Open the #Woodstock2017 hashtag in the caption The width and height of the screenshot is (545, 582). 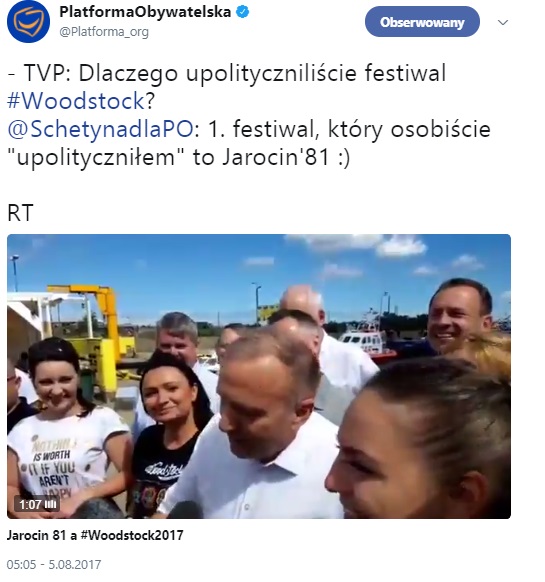pos(132,535)
